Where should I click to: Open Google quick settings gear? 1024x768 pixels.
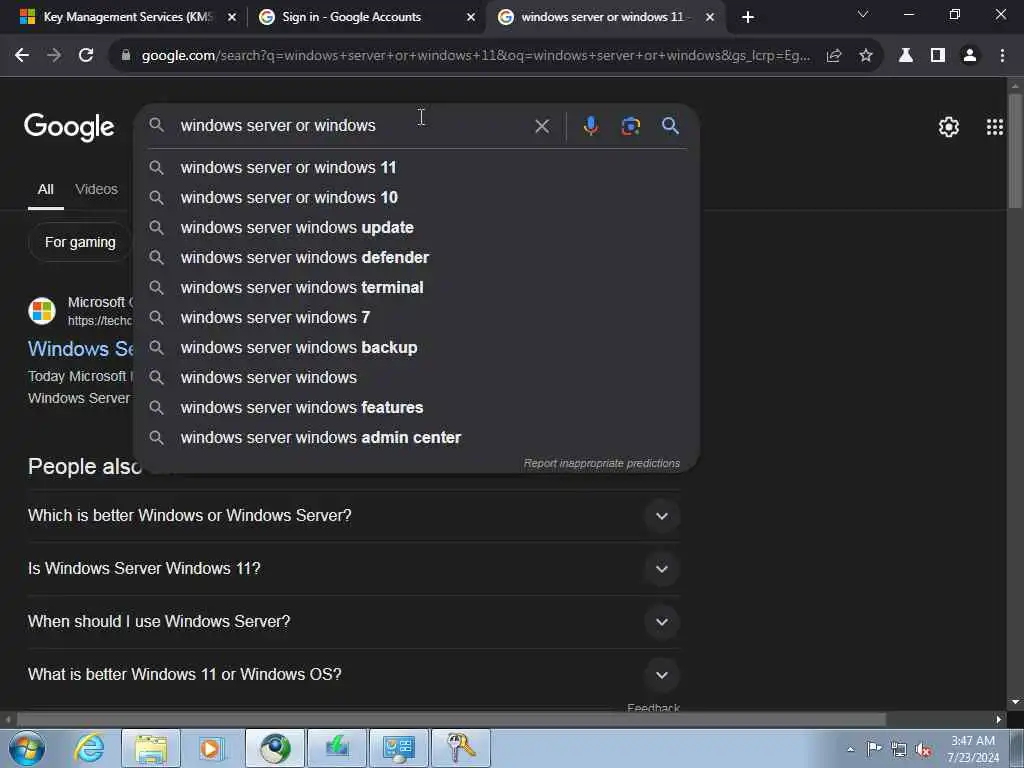coord(948,127)
